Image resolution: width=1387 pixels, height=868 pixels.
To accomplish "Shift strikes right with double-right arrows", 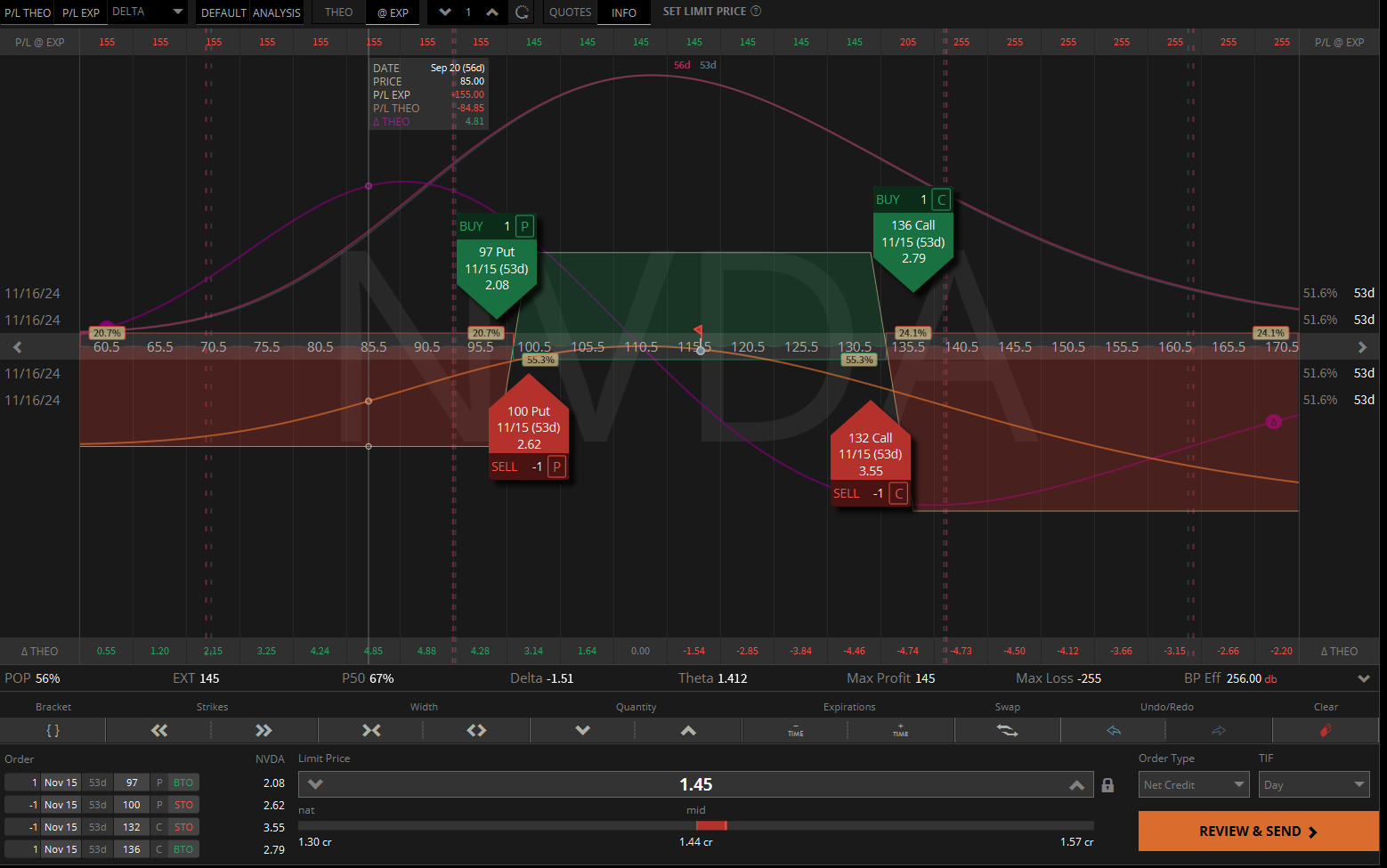I will pos(264,730).
